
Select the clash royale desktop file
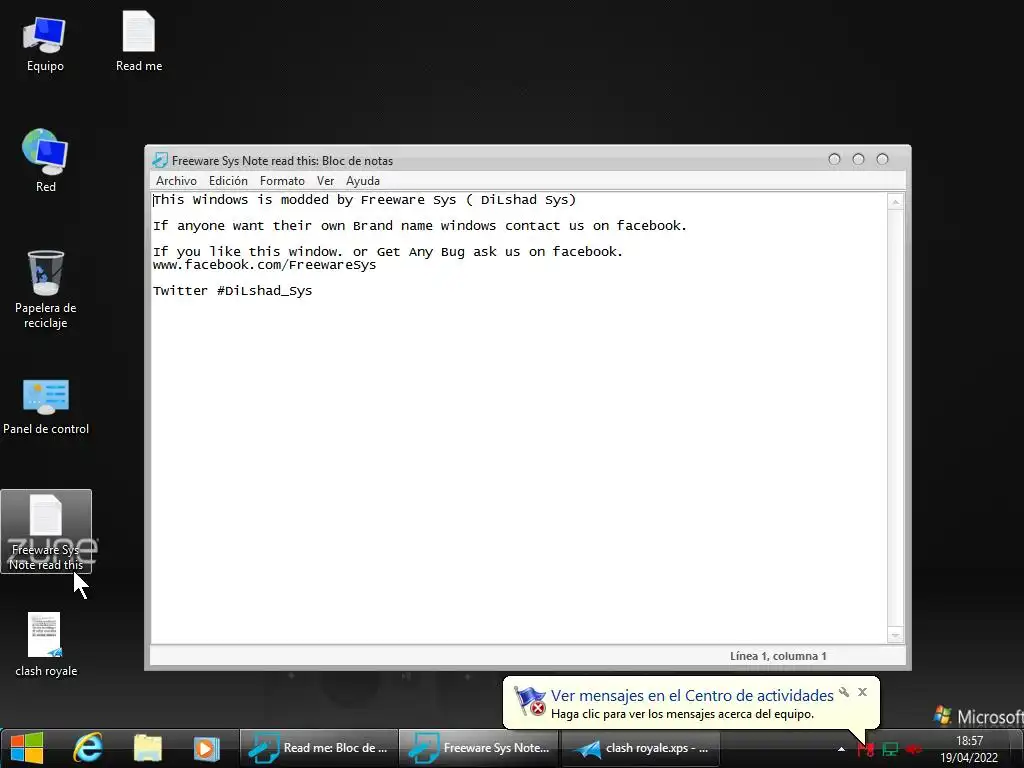coord(46,644)
